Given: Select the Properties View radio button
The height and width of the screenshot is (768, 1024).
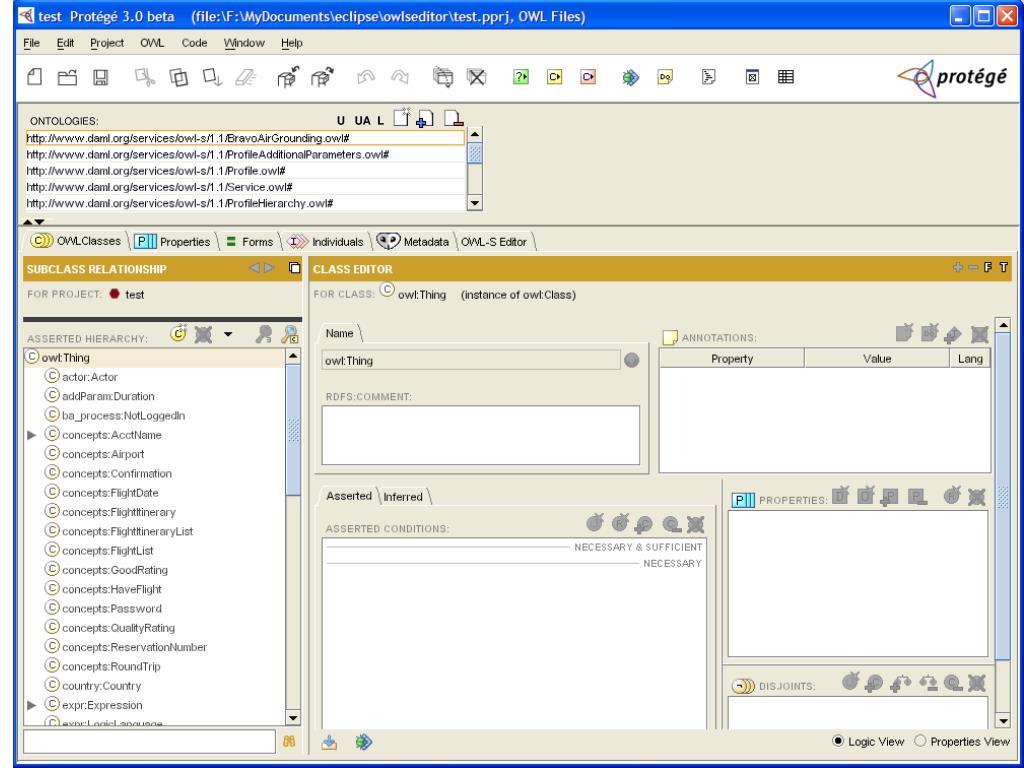Looking at the screenshot, I should 920,741.
